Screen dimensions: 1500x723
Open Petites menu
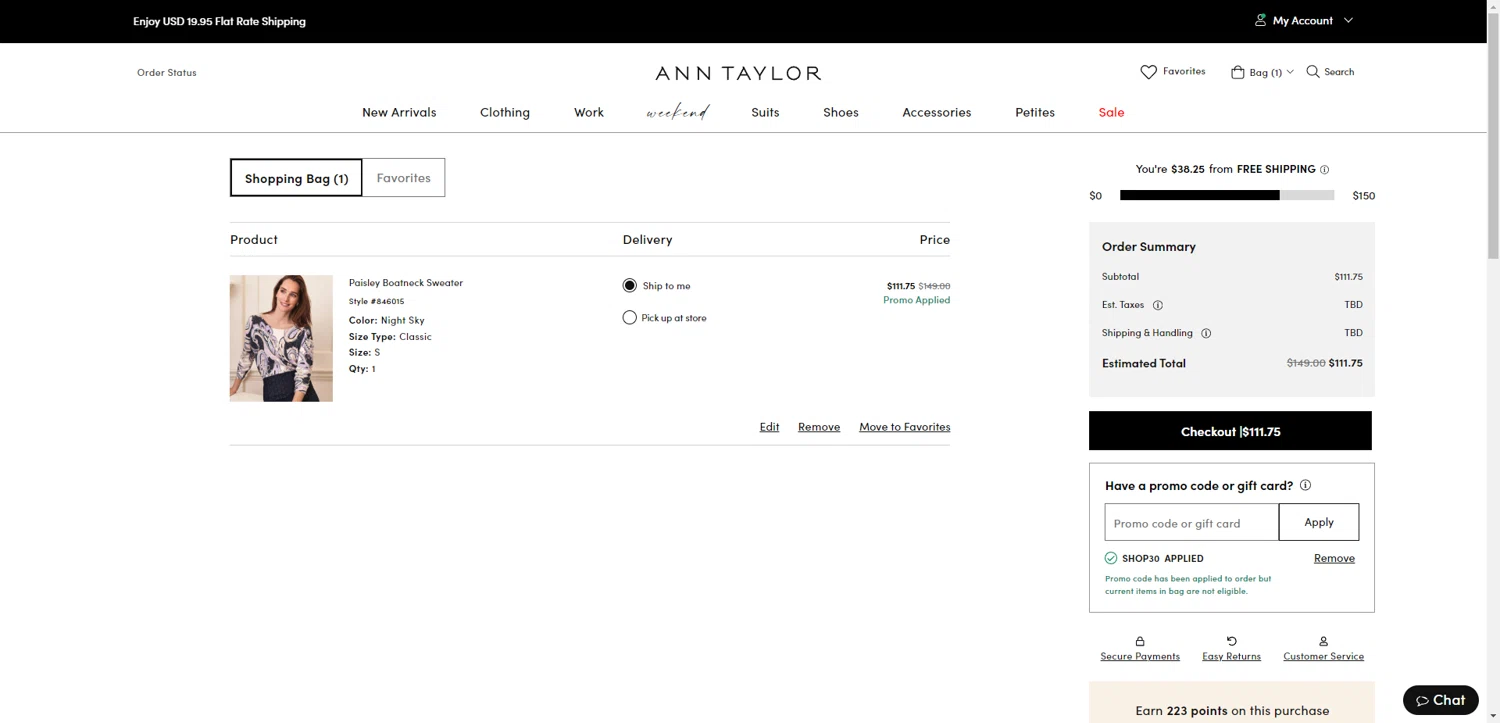1035,112
